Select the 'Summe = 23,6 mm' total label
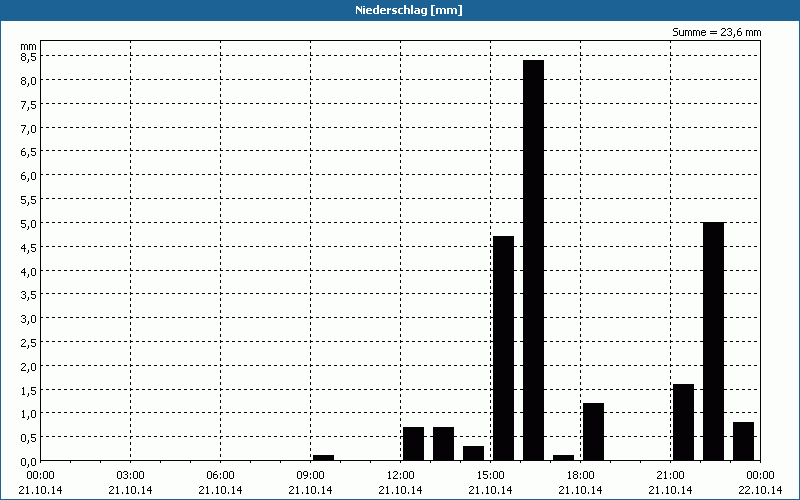The height and width of the screenshot is (500, 800). pos(716,33)
